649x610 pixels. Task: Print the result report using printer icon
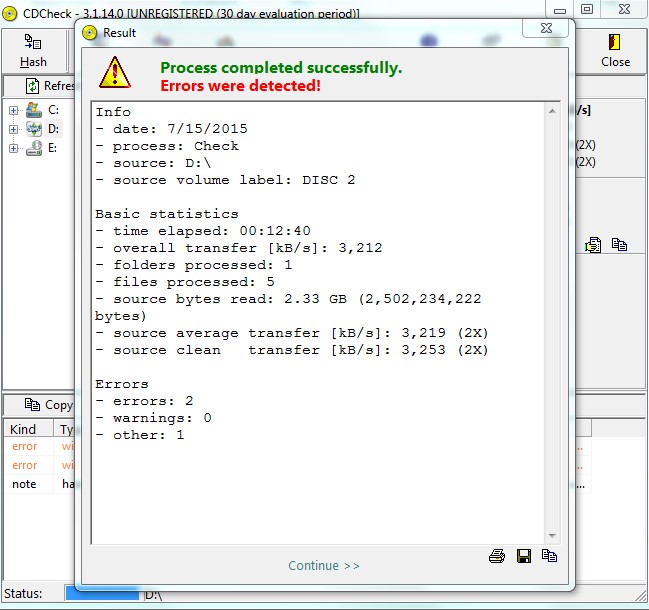[x=497, y=556]
